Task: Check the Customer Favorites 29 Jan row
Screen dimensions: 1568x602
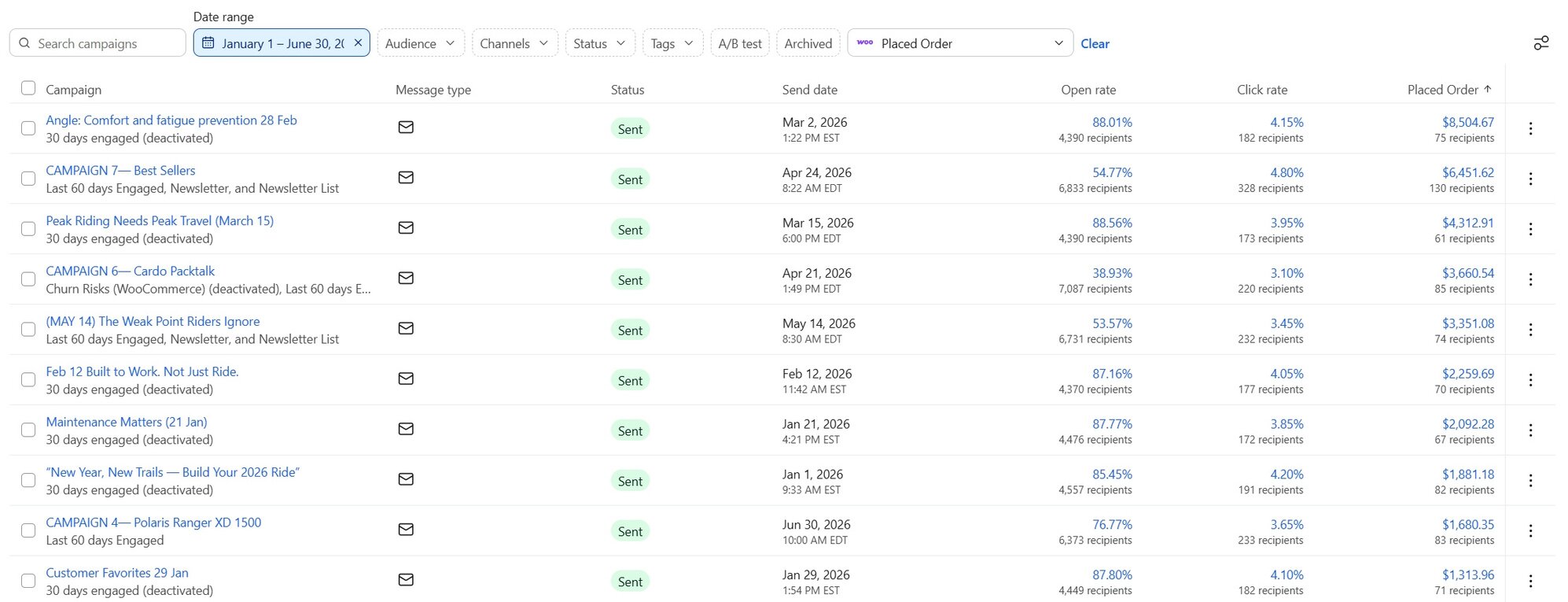Action: [x=28, y=582]
